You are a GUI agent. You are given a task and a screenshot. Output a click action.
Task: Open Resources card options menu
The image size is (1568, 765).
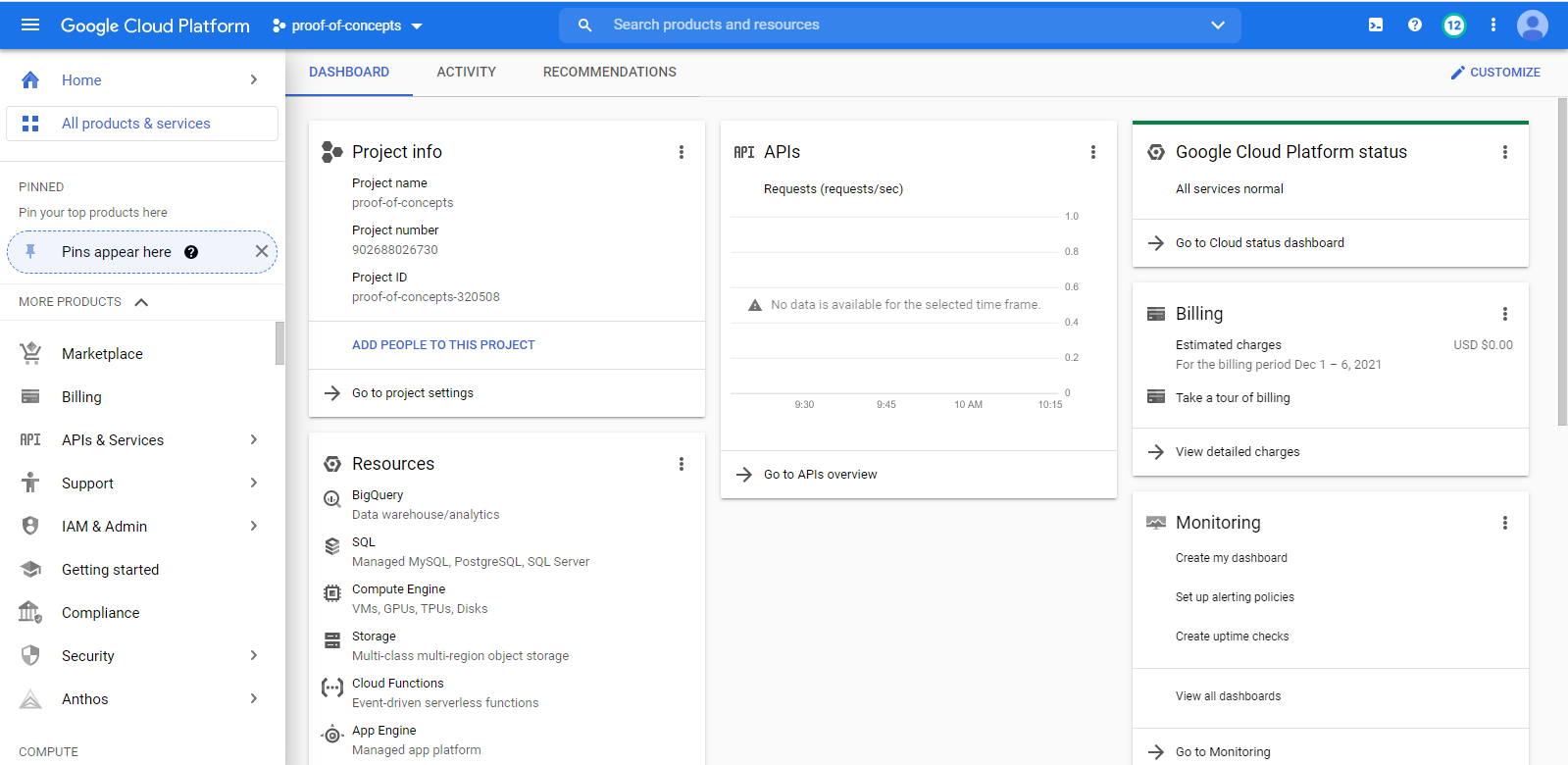(x=682, y=464)
